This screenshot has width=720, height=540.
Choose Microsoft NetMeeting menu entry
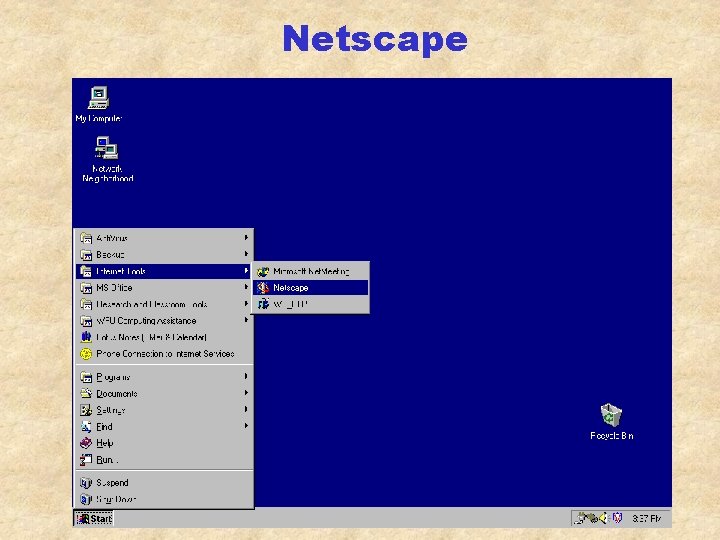click(x=310, y=271)
